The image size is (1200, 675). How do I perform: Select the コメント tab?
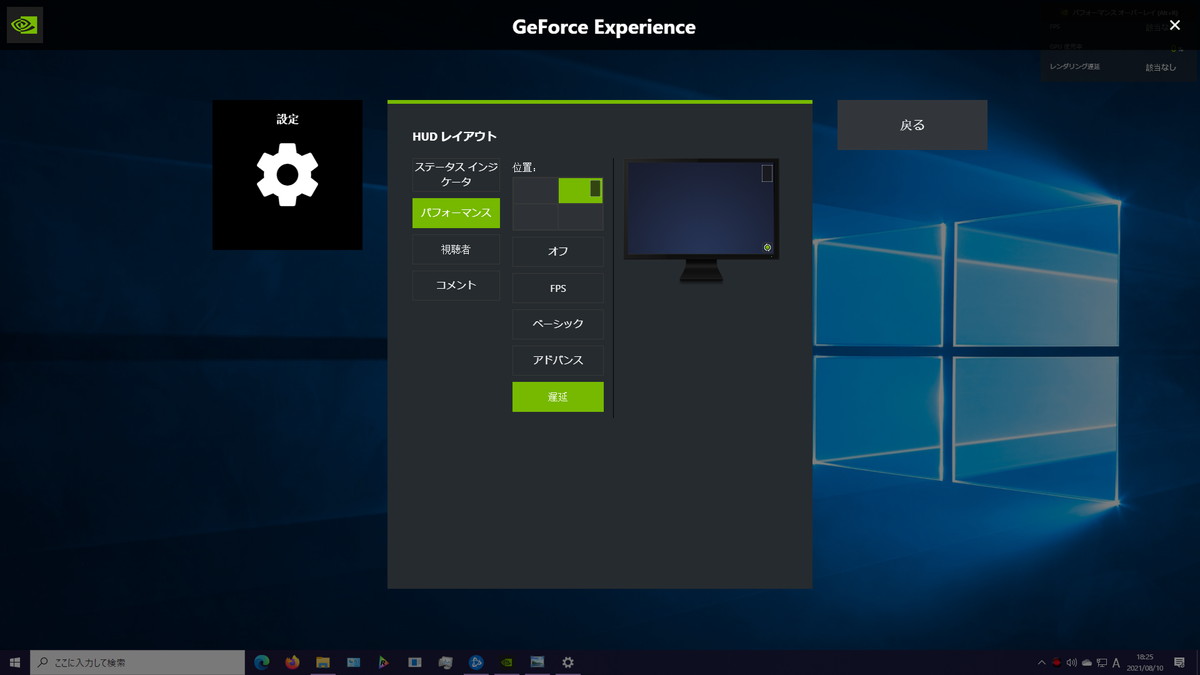coord(456,285)
